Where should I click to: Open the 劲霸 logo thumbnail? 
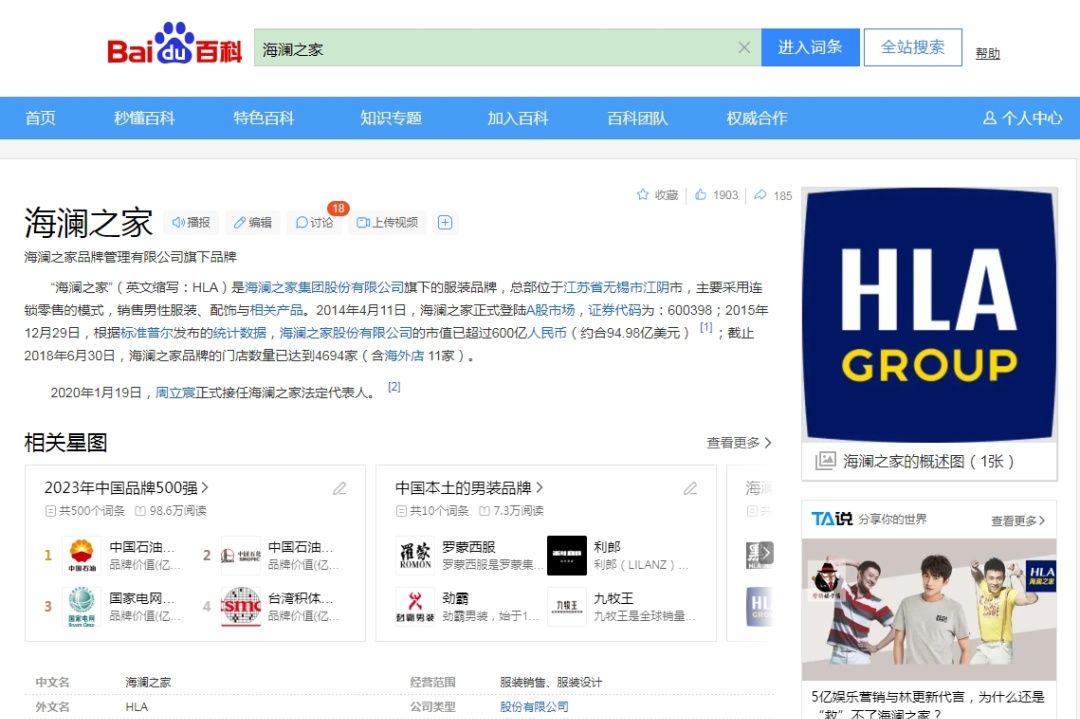pyautogui.click(x=415, y=607)
